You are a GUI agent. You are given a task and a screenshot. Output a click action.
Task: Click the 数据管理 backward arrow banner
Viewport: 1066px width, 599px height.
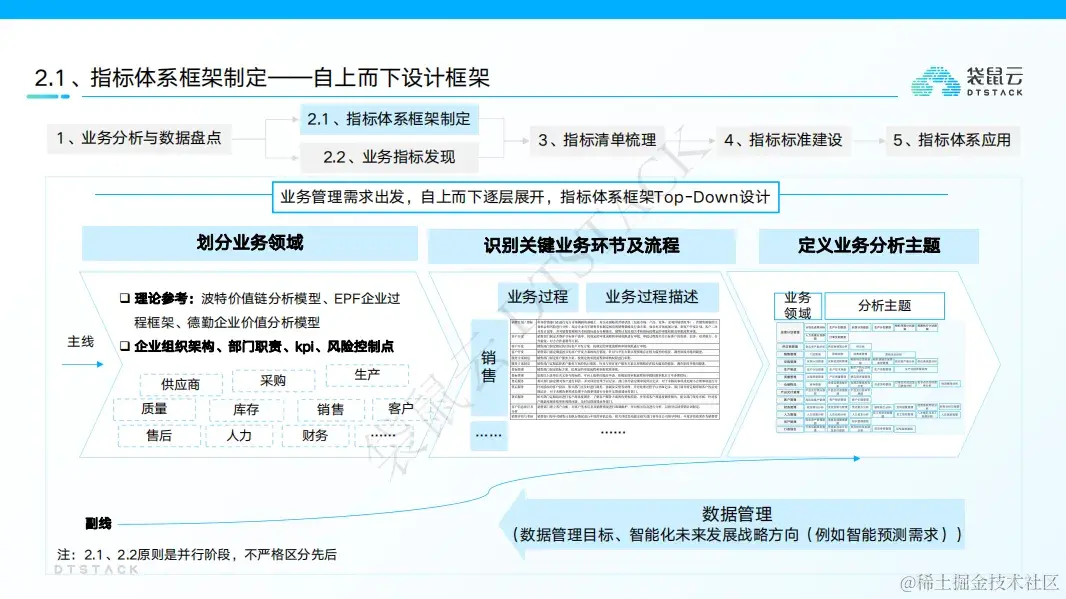pos(735,521)
